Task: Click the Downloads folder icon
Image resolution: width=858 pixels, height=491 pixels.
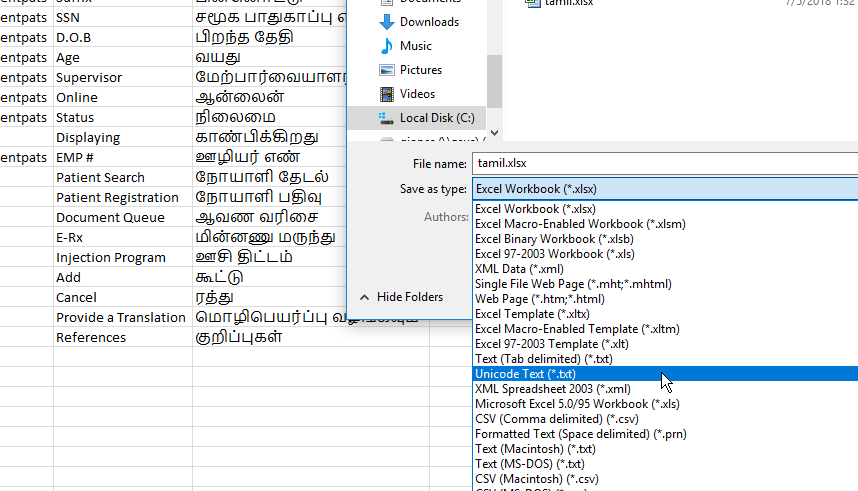Action: pyautogui.click(x=387, y=22)
